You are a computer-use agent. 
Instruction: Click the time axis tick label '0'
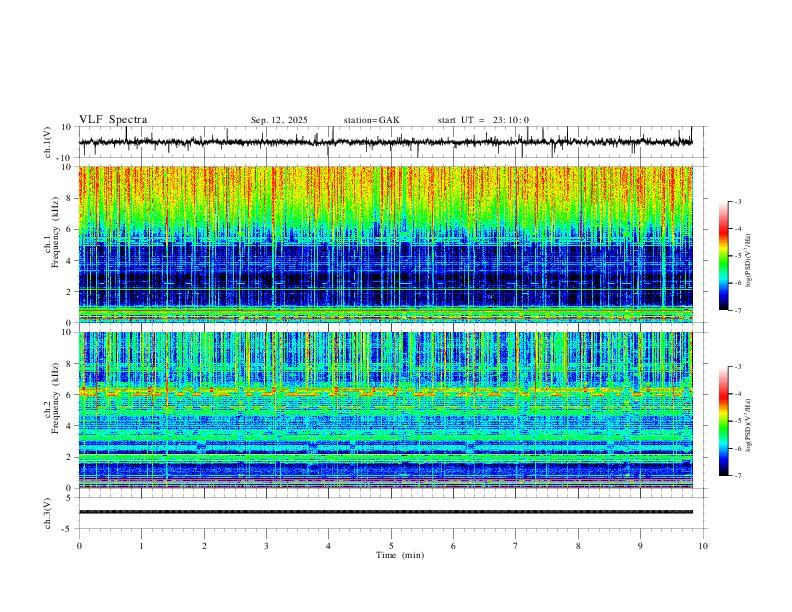pyautogui.click(x=79, y=546)
